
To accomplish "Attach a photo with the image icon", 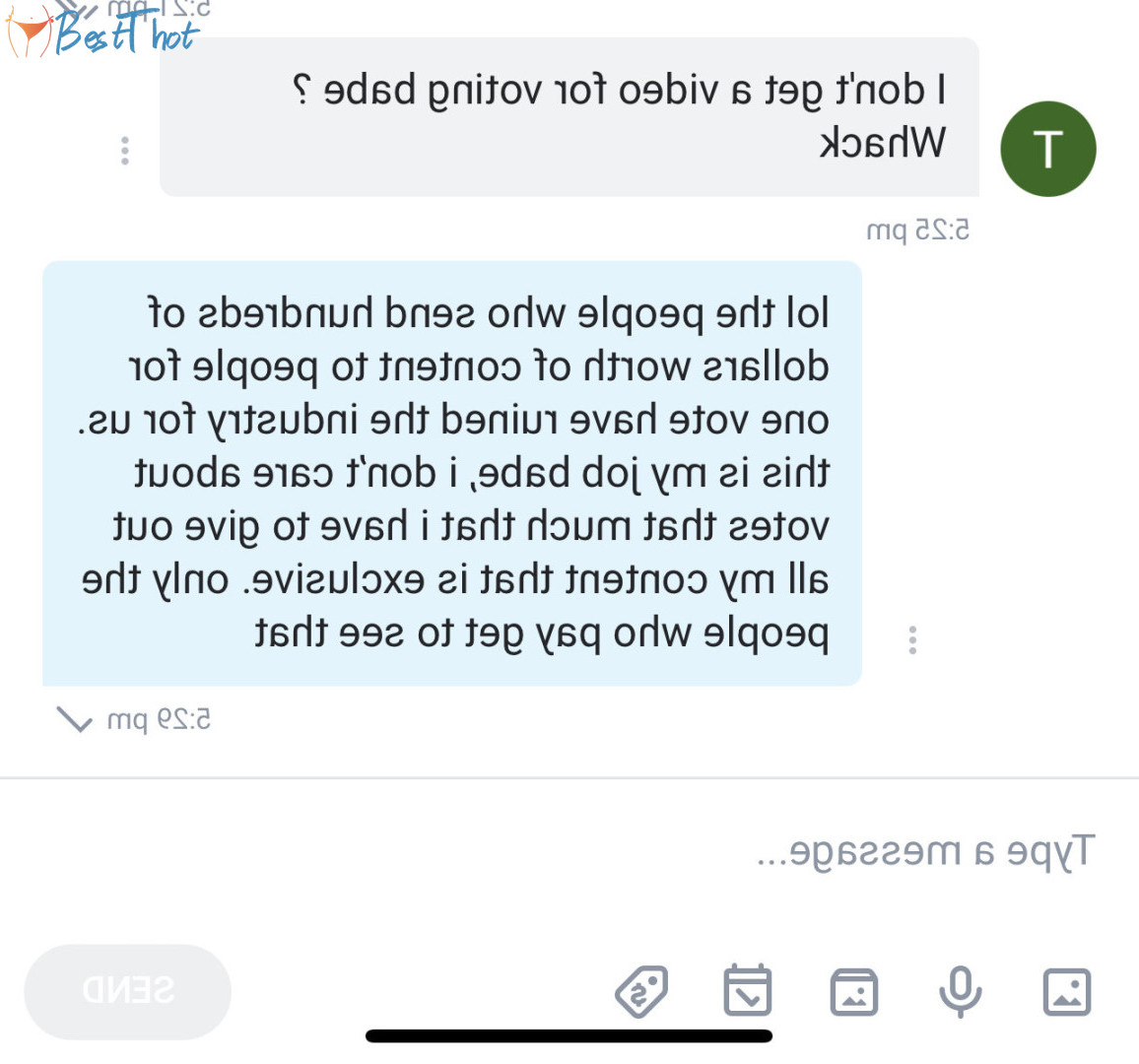I will click(1067, 991).
